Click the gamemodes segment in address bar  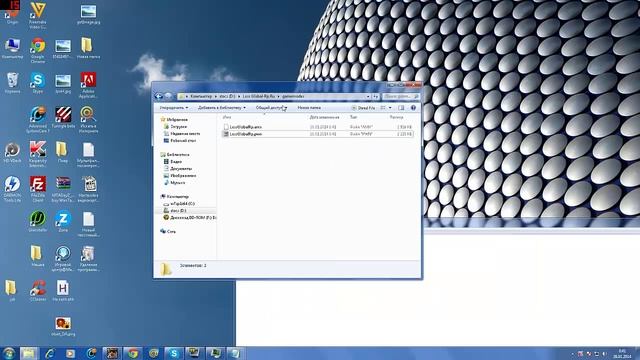pos(293,96)
